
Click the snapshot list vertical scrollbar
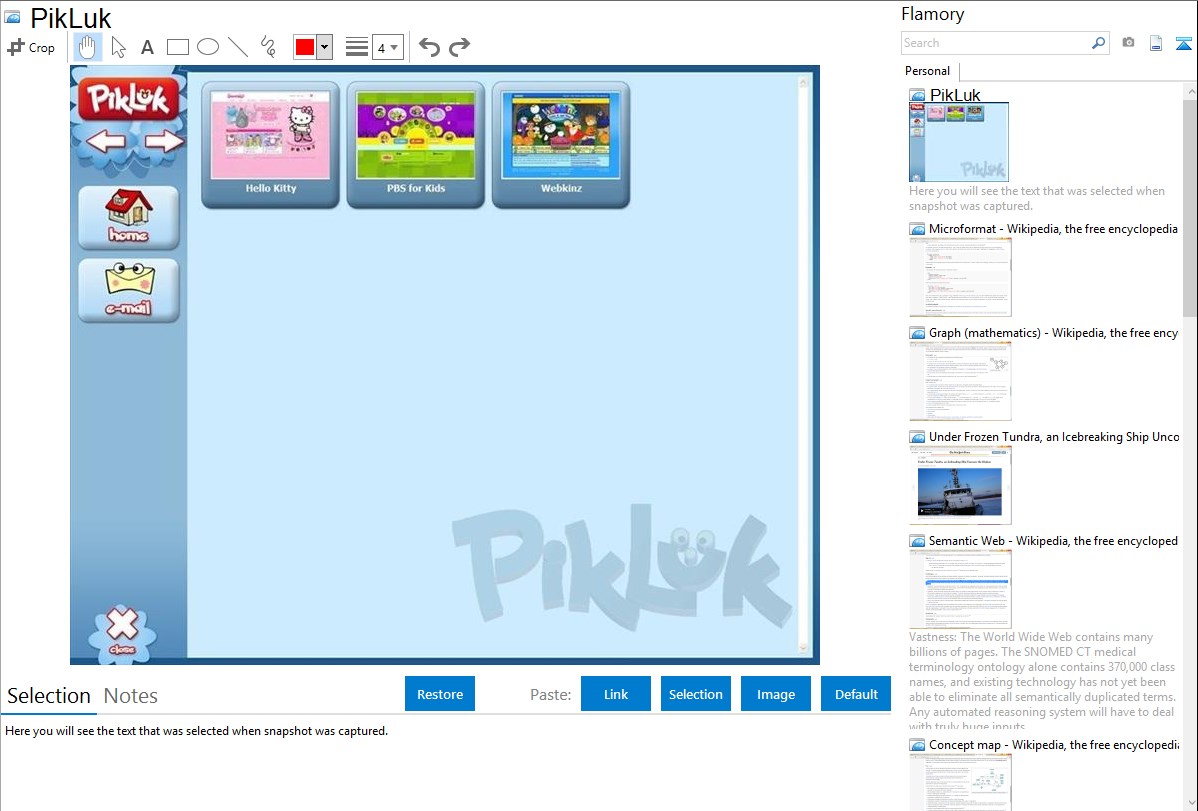[x=1190, y=206]
